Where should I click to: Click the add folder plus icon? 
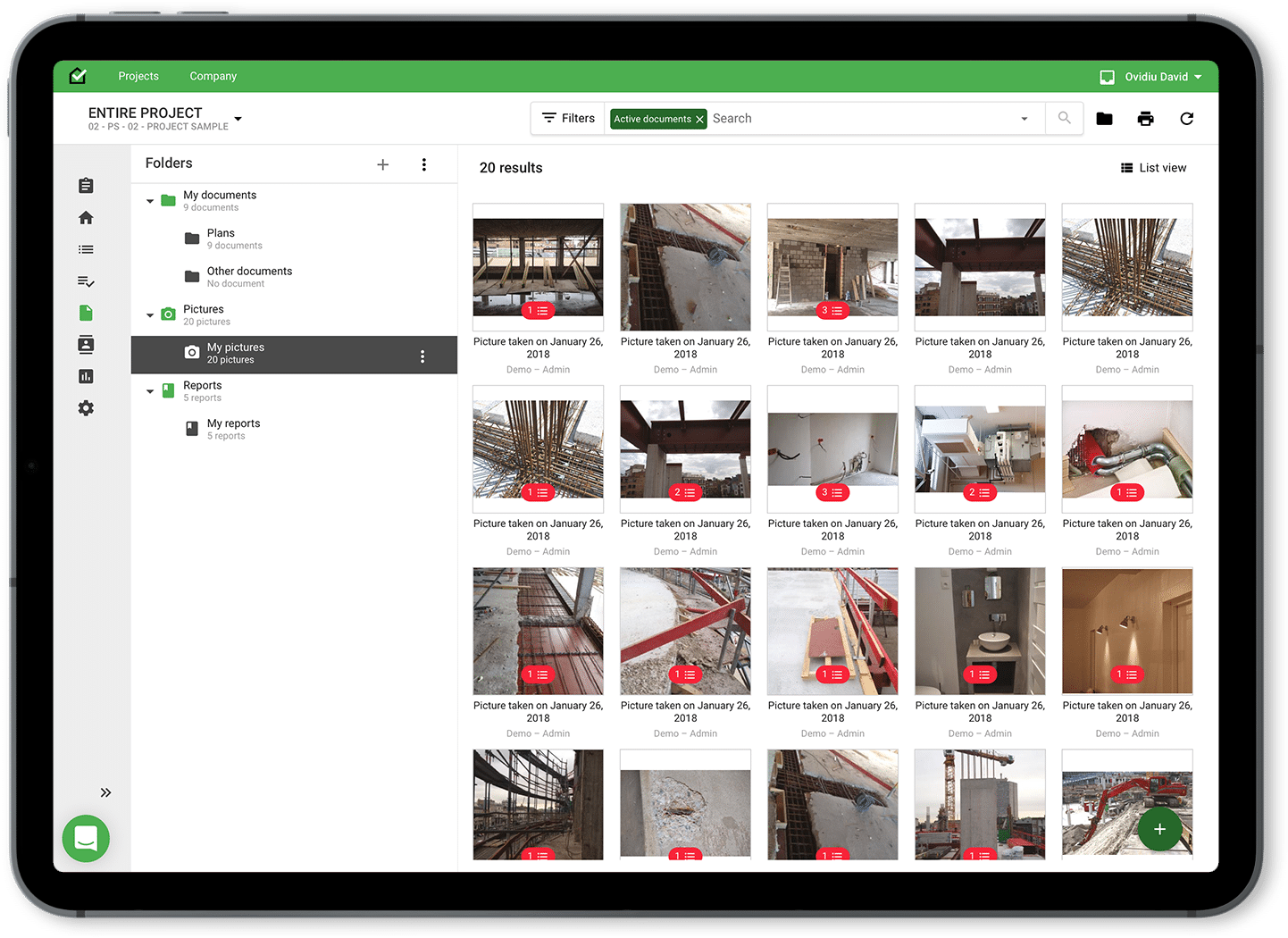pos(382,164)
